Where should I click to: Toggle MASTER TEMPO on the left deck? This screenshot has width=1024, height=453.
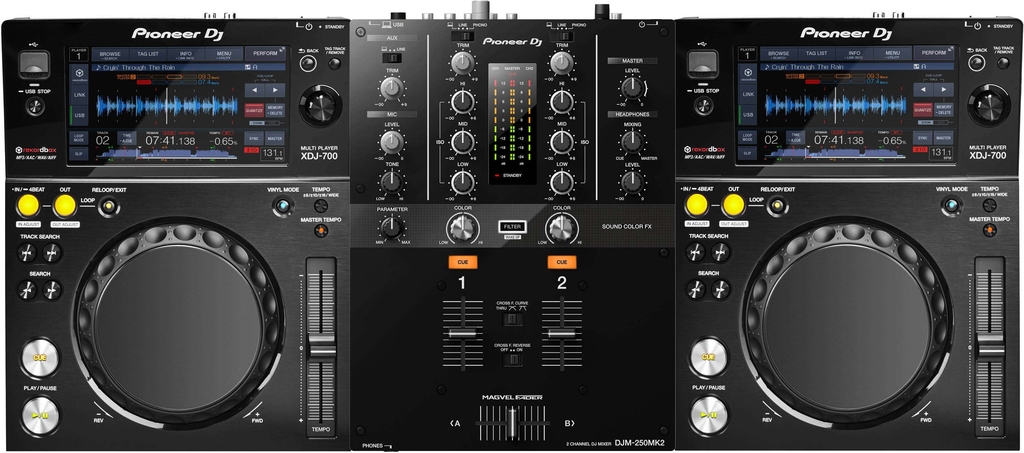321,231
